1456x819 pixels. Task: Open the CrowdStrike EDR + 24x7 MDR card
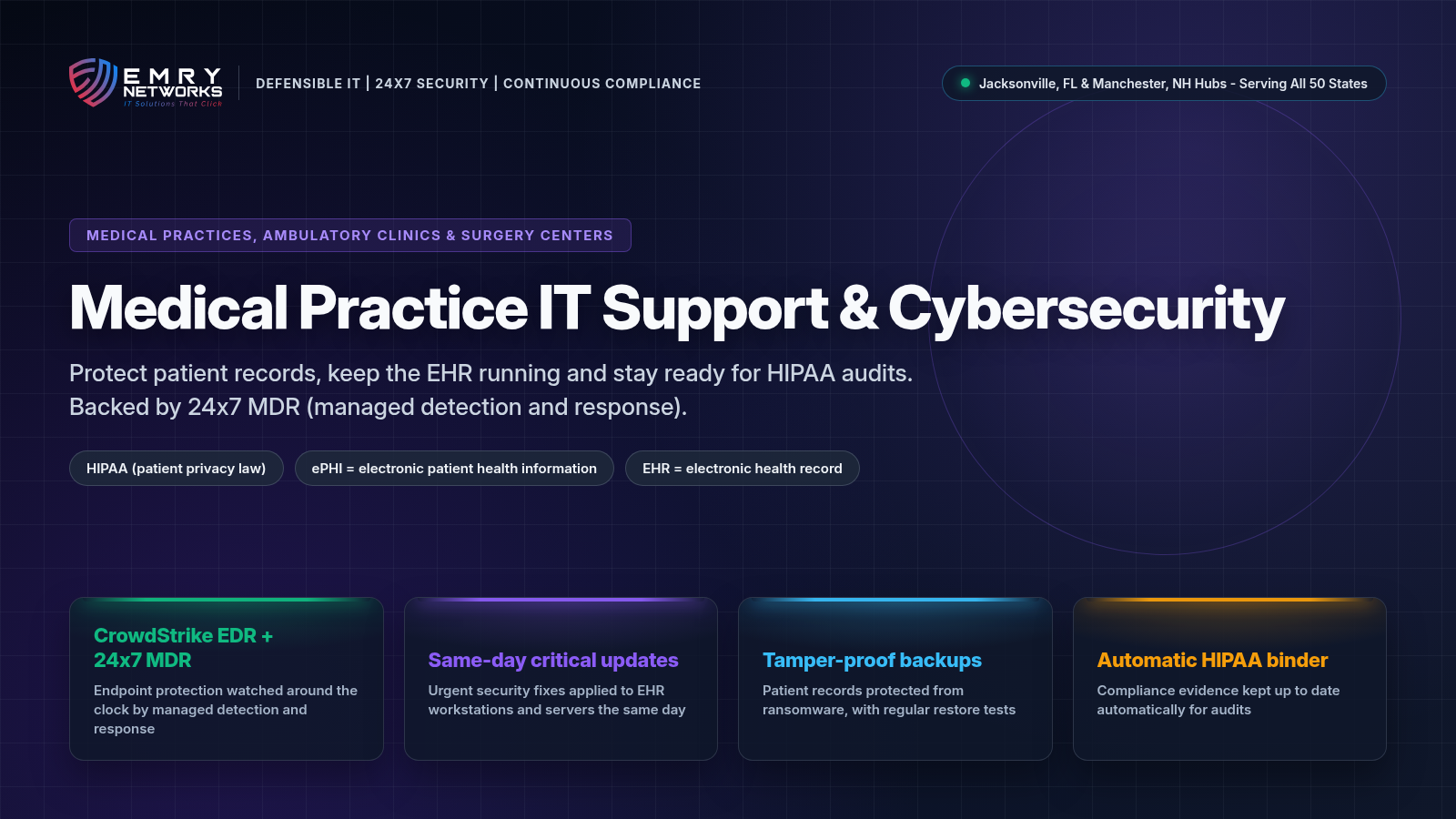[x=227, y=679]
